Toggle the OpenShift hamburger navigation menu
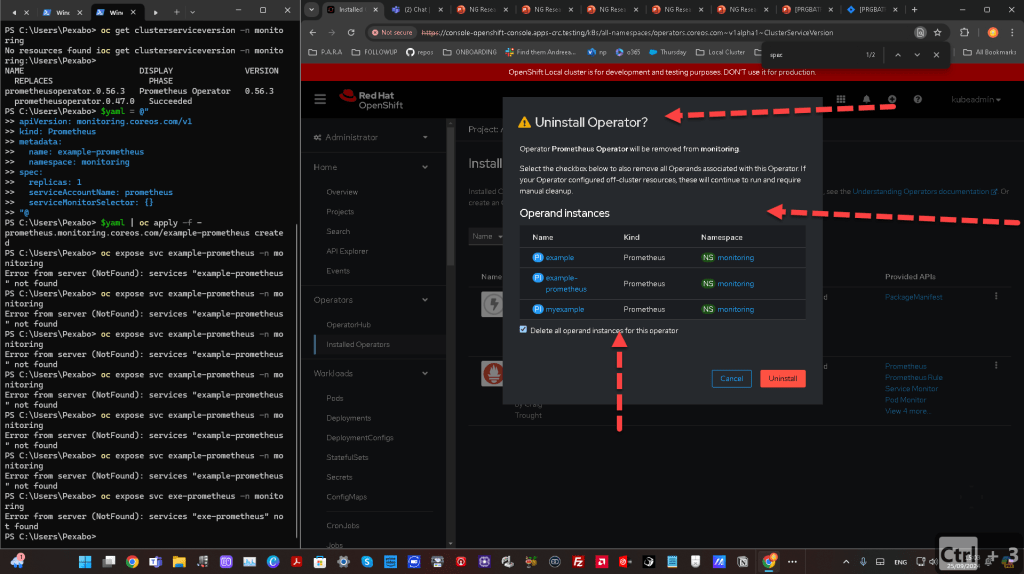This screenshot has height=574, width=1024. pos(320,99)
